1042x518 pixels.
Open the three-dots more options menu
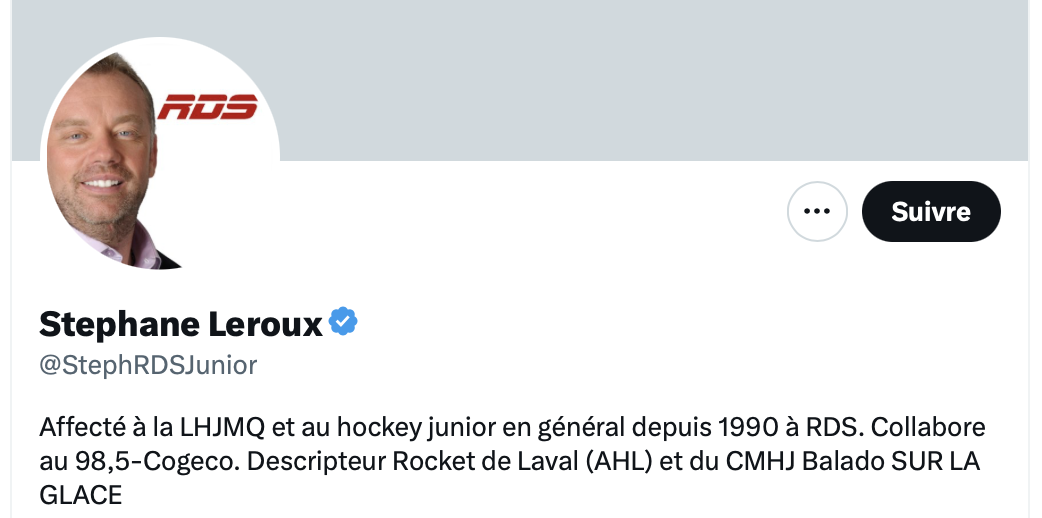(x=817, y=211)
